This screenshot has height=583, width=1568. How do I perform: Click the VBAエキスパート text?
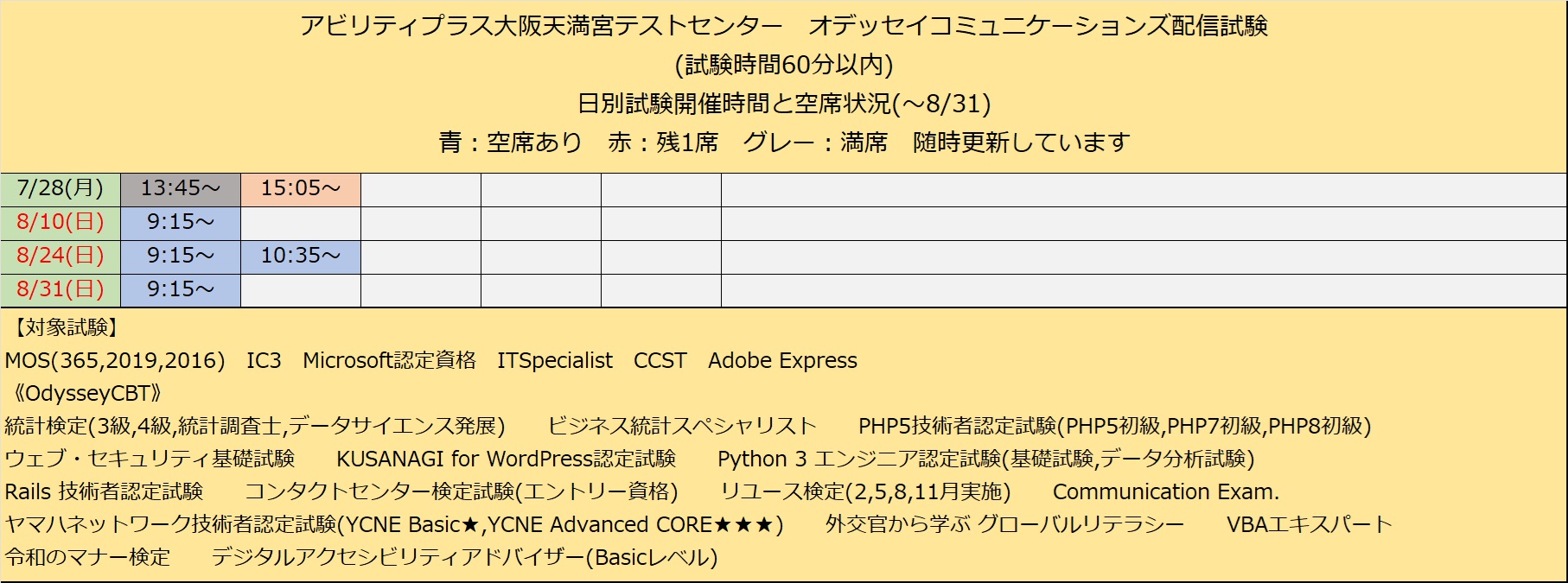coord(1310,525)
